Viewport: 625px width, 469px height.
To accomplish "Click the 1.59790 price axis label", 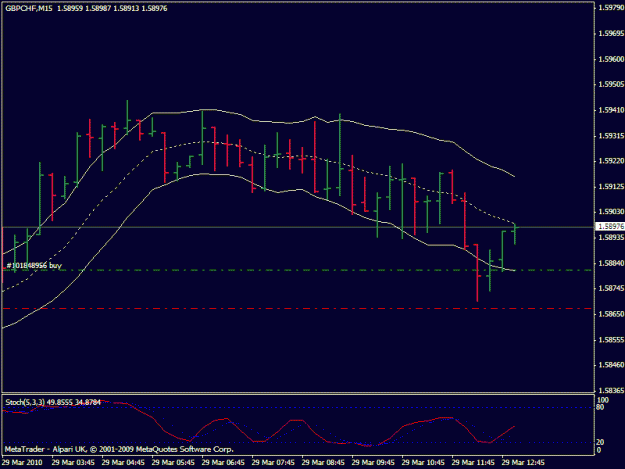I will 611,8.
